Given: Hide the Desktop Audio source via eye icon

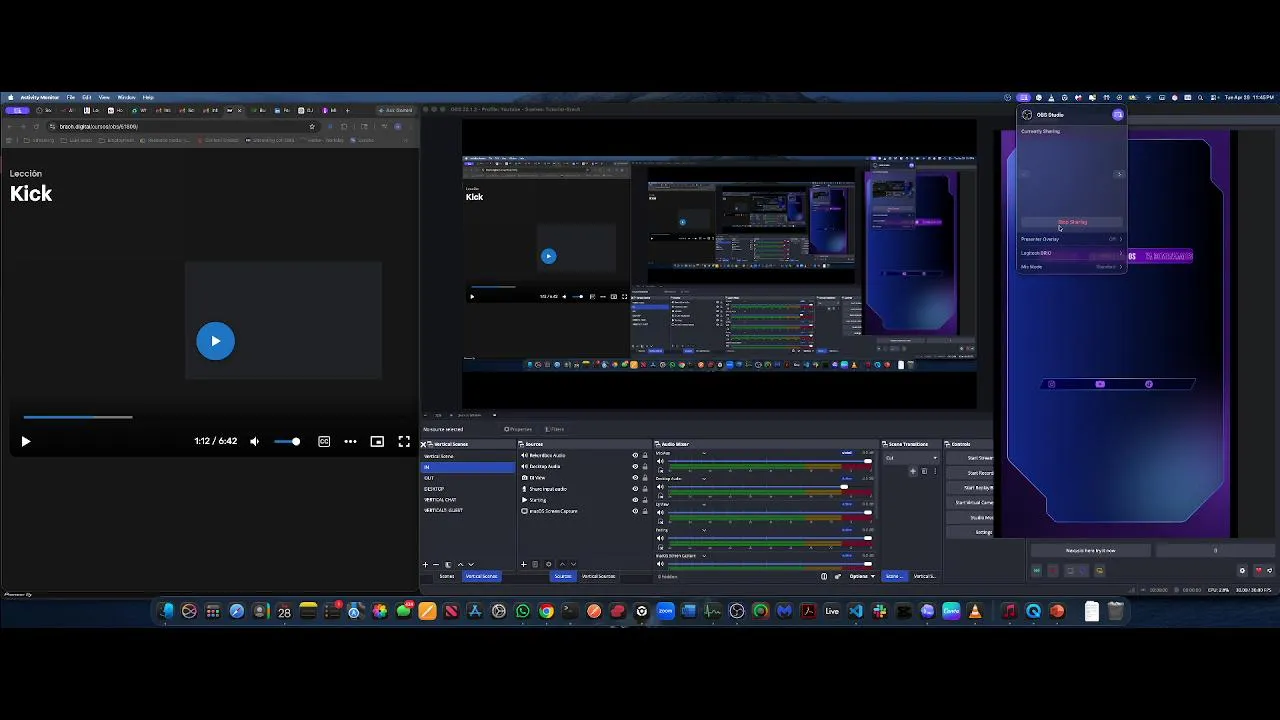Looking at the screenshot, I should tap(635, 466).
